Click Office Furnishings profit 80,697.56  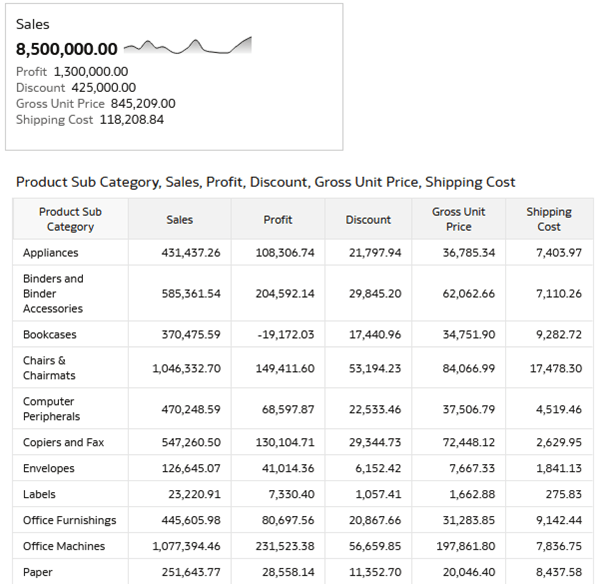coord(288,520)
